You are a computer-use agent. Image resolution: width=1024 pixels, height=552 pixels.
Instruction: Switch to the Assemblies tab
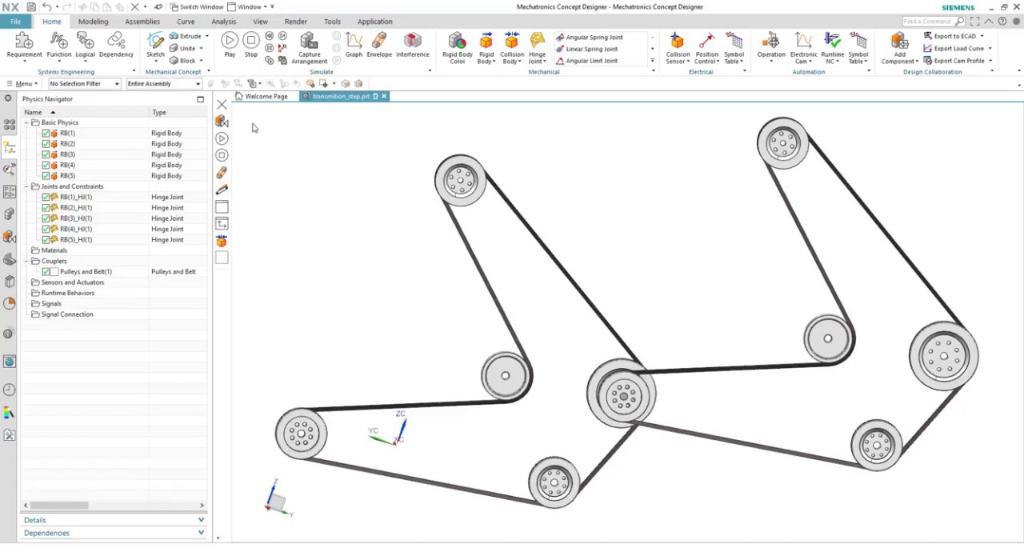coord(142,22)
